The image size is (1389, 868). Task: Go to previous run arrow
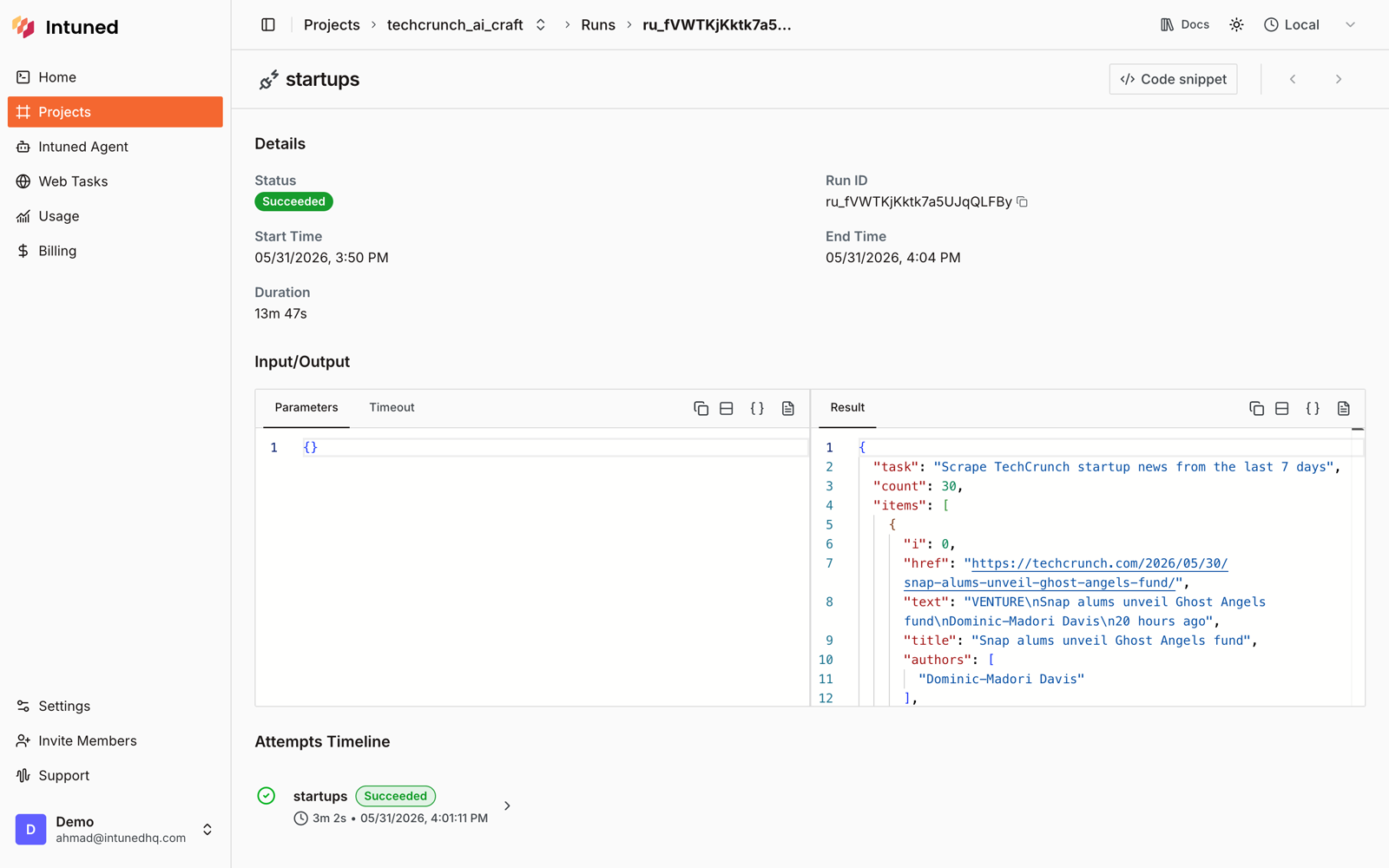click(x=1293, y=79)
